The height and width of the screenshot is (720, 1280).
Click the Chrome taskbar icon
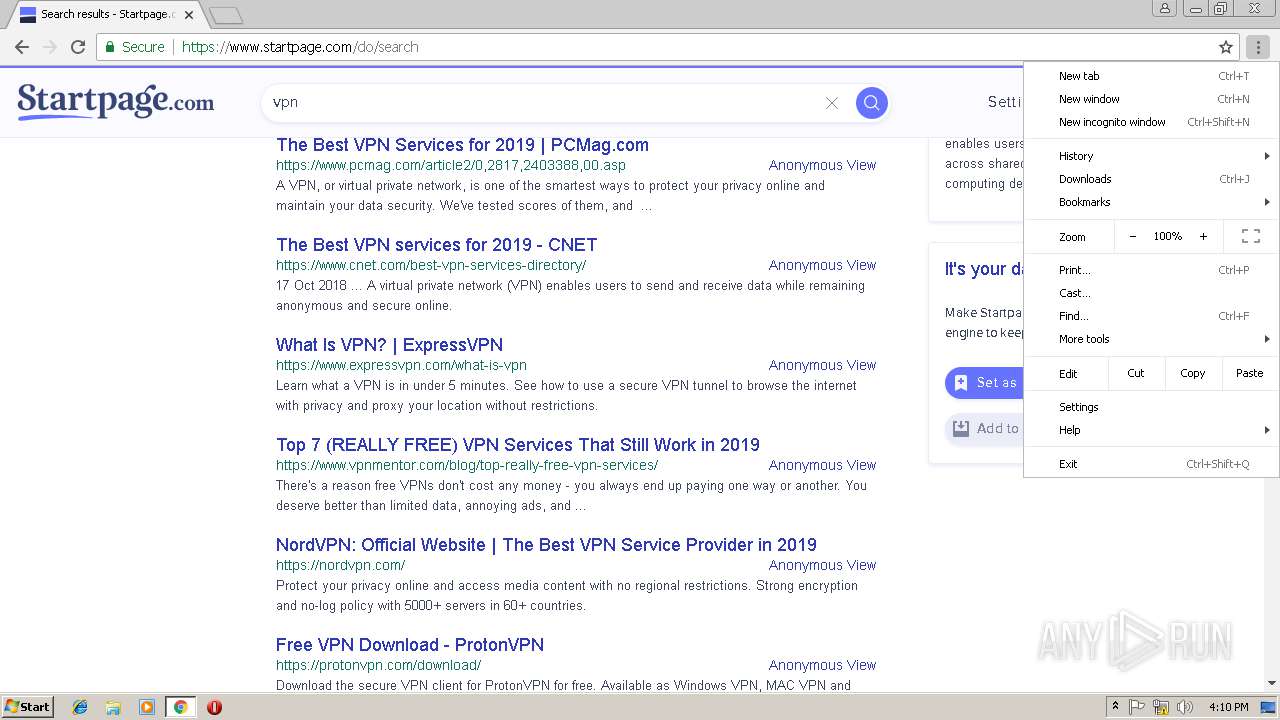click(x=181, y=707)
